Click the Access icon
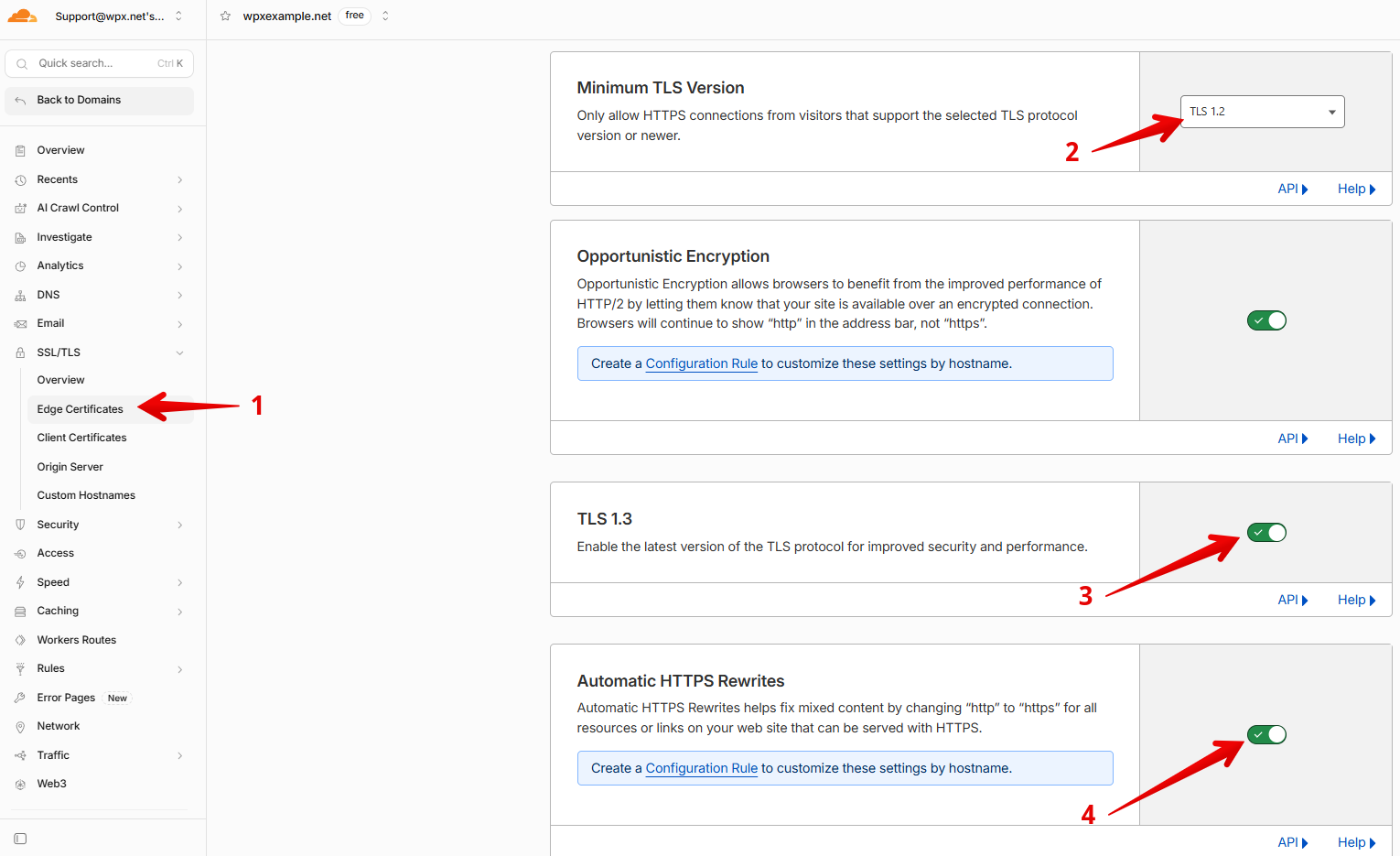The image size is (1400, 856). pyautogui.click(x=20, y=553)
